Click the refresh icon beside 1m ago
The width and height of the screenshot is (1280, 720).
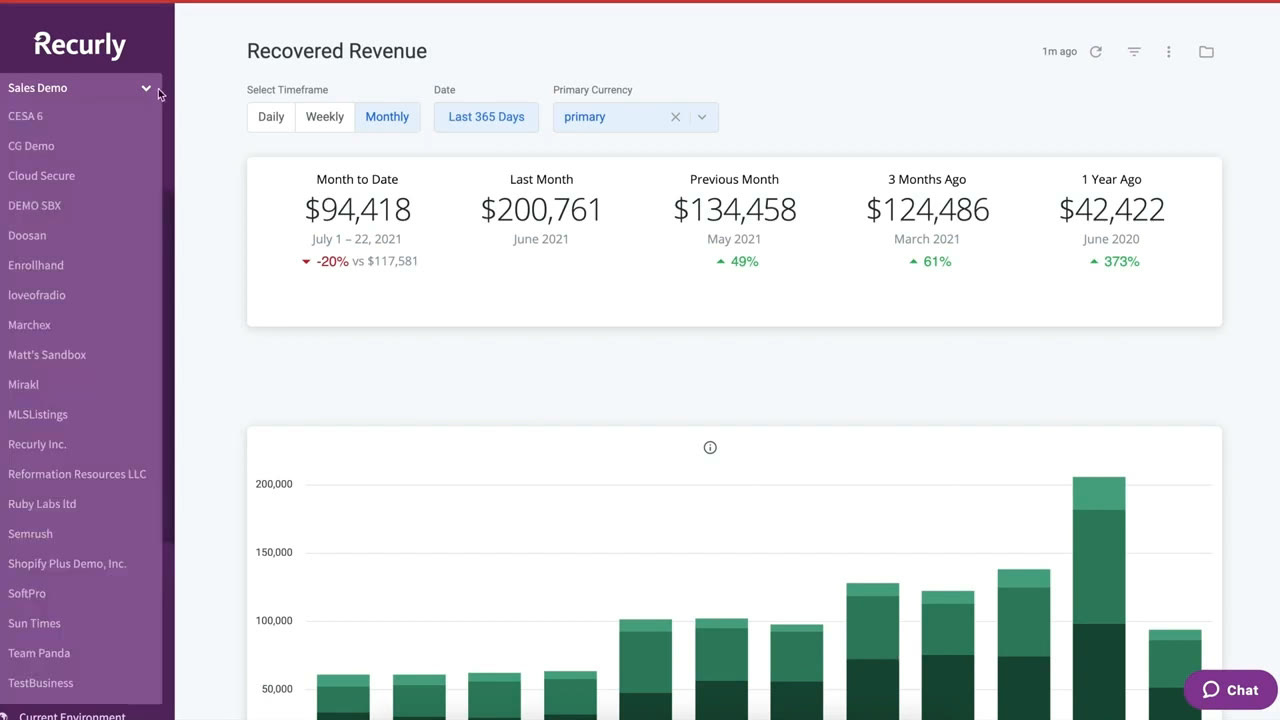tap(1096, 52)
